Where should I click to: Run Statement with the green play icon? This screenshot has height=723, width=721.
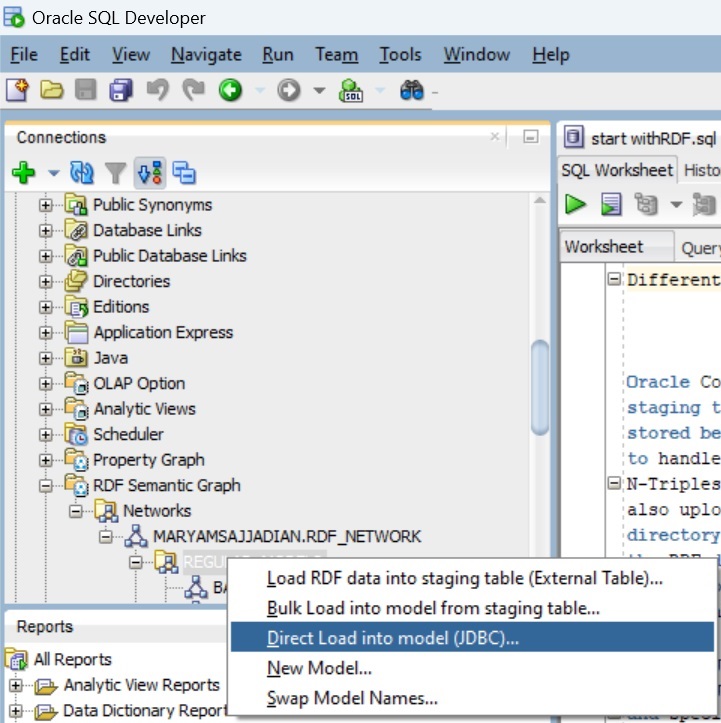(x=575, y=204)
